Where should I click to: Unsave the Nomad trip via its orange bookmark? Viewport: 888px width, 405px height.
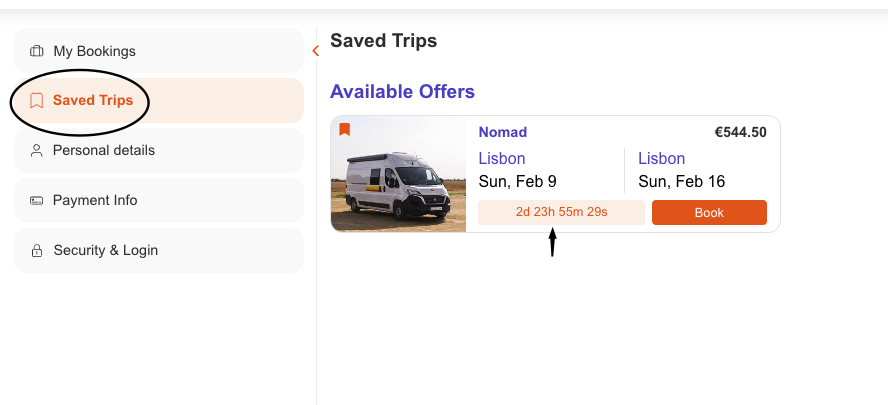tap(344, 130)
